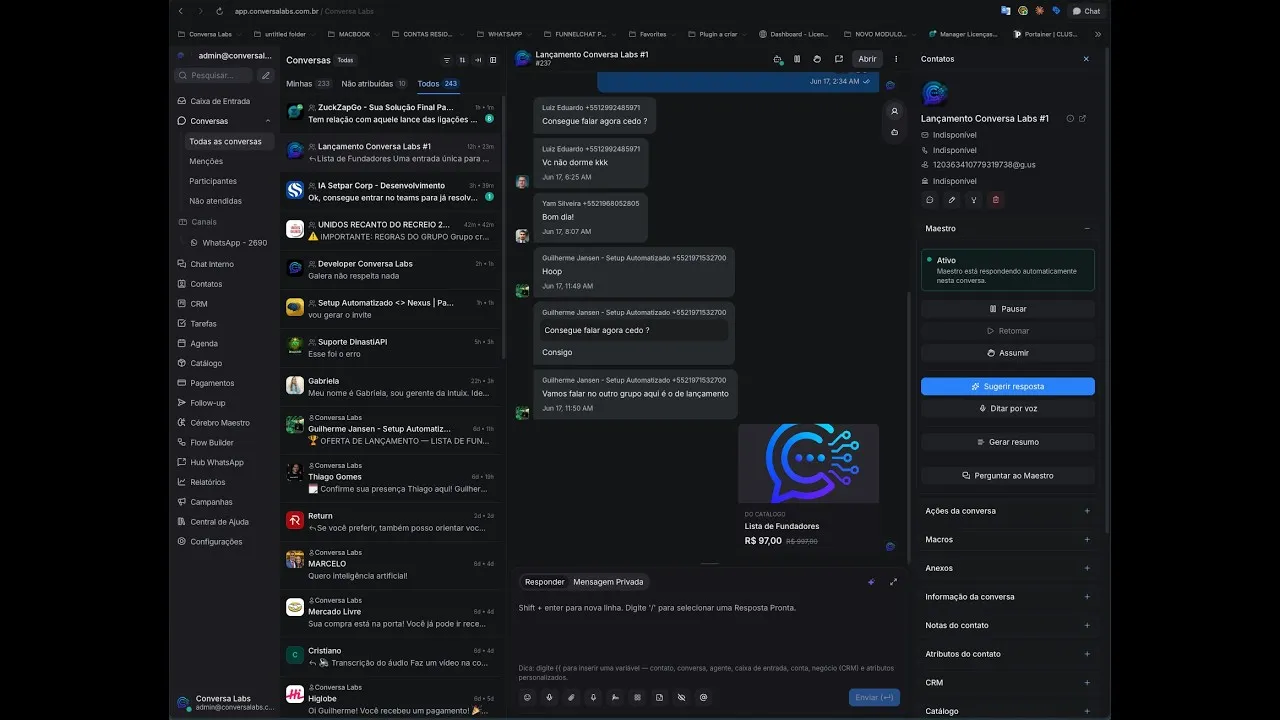The height and width of the screenshot is (720, 1280).
Task: Close the Contatos side panel
Action: [1086, 59]
